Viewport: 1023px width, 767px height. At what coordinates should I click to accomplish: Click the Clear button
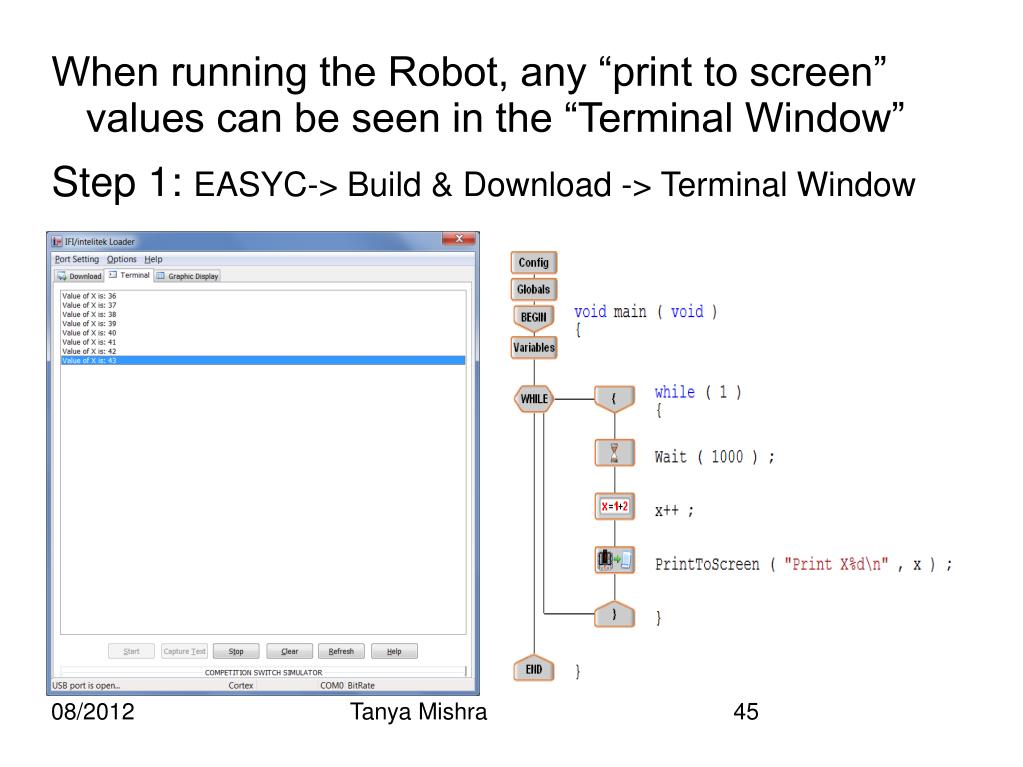[290, 651]
